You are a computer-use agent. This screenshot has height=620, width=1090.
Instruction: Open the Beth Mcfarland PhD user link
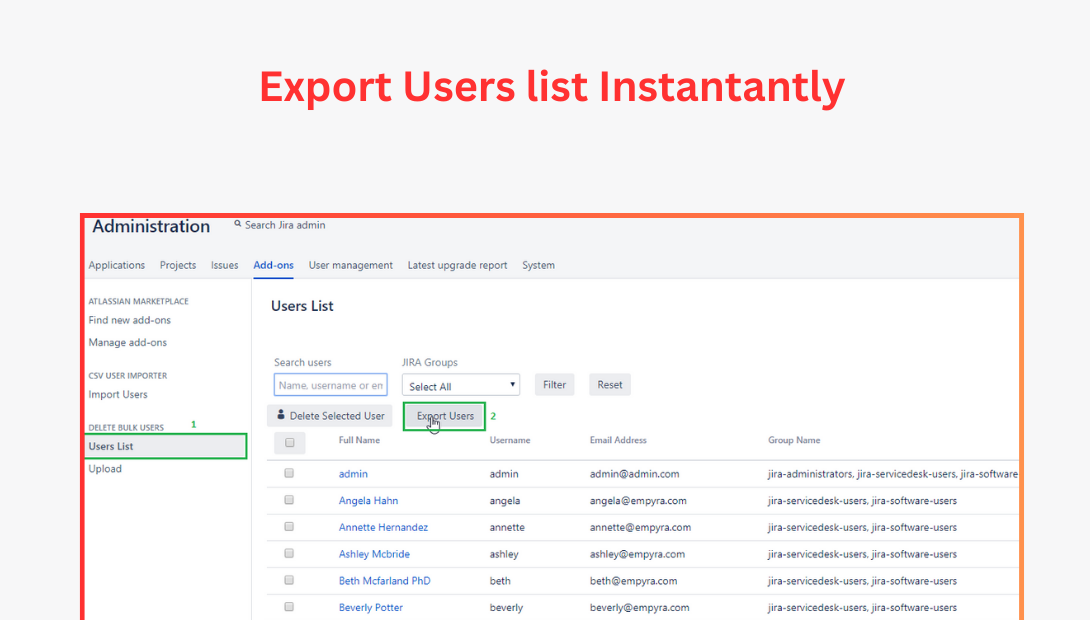click(x=384, y=580)
